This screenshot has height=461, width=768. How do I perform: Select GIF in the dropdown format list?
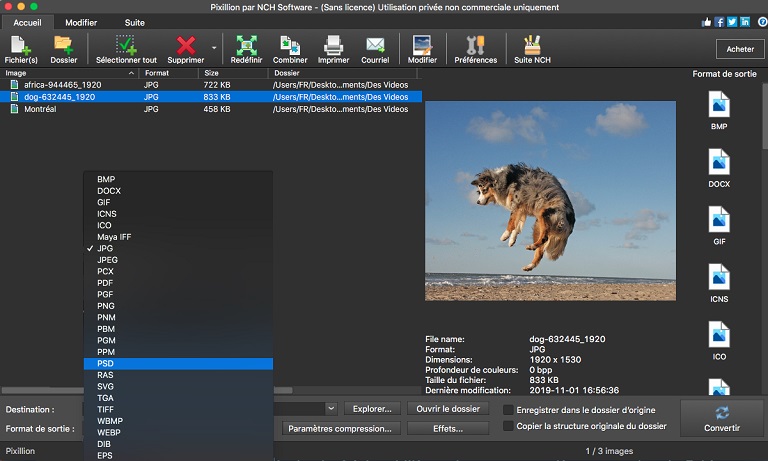(x=178, y=202)
